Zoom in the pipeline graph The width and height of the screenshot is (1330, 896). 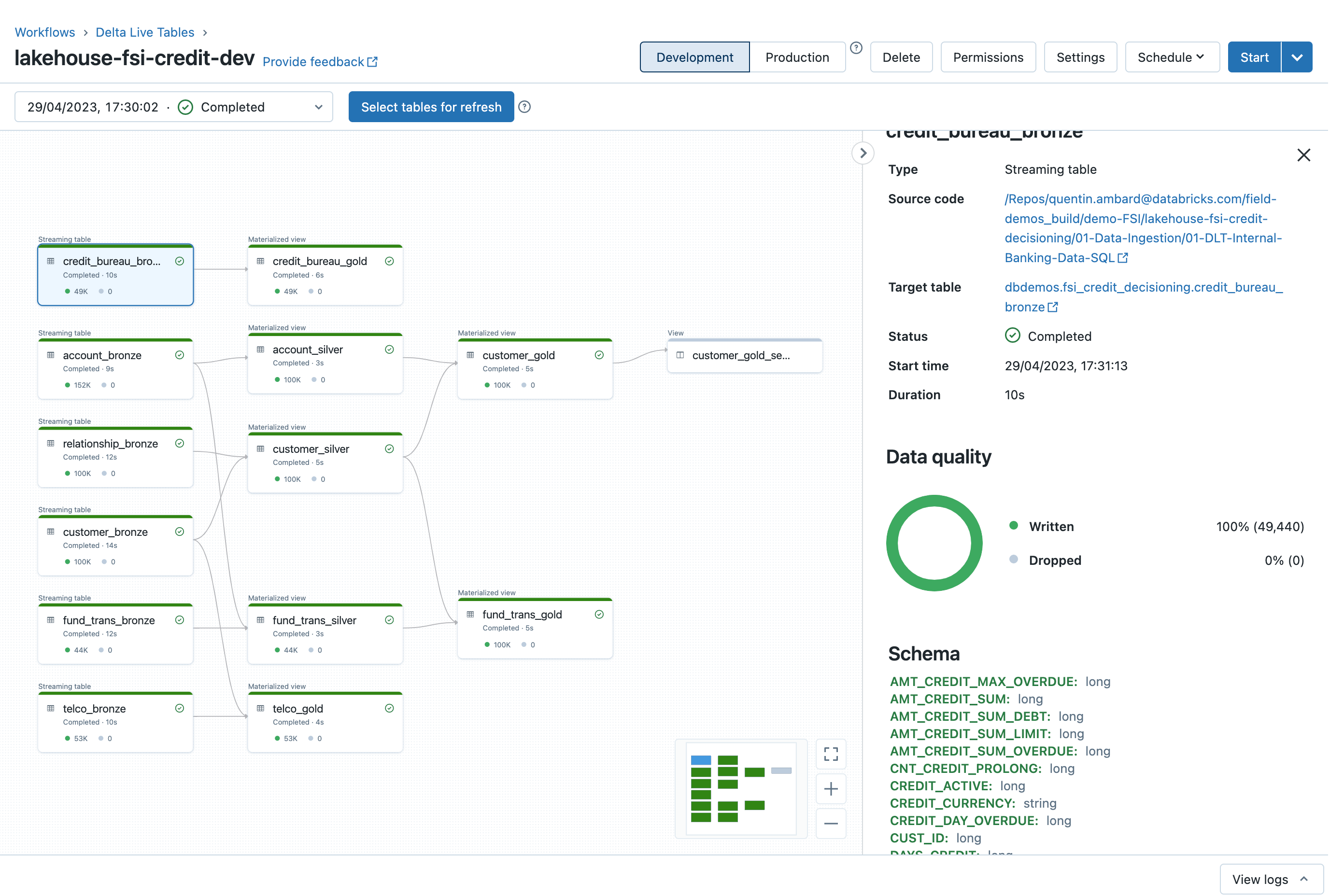coord(831,789)
